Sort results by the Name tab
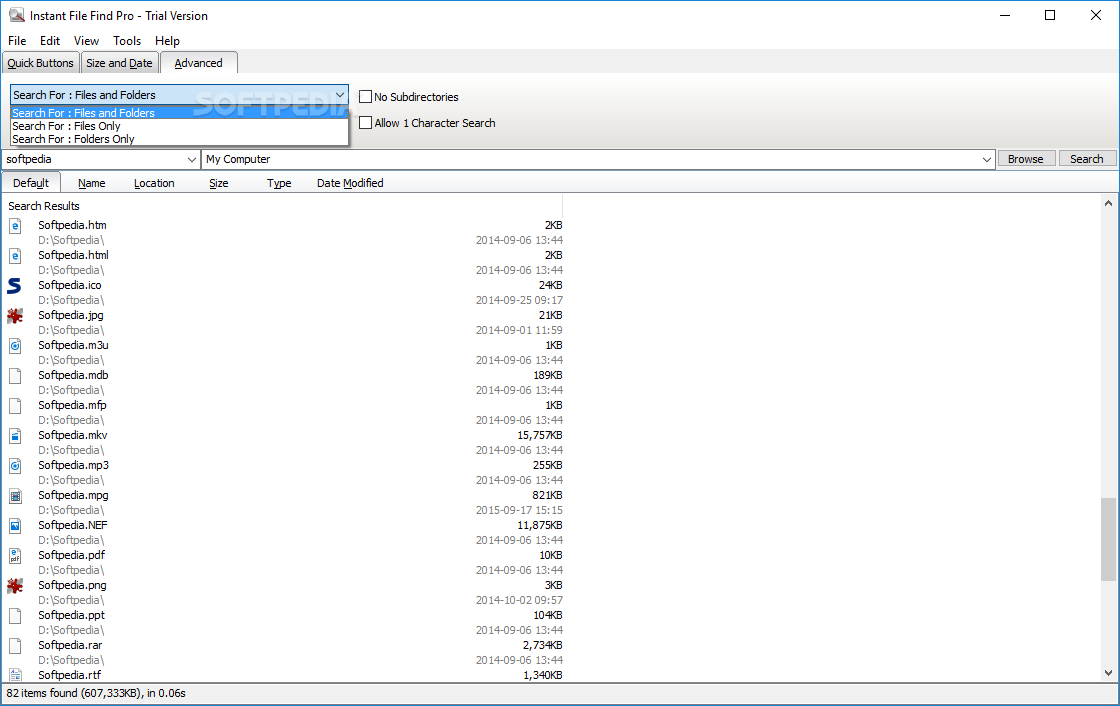The image size is (1120, 706). (91, 183)
